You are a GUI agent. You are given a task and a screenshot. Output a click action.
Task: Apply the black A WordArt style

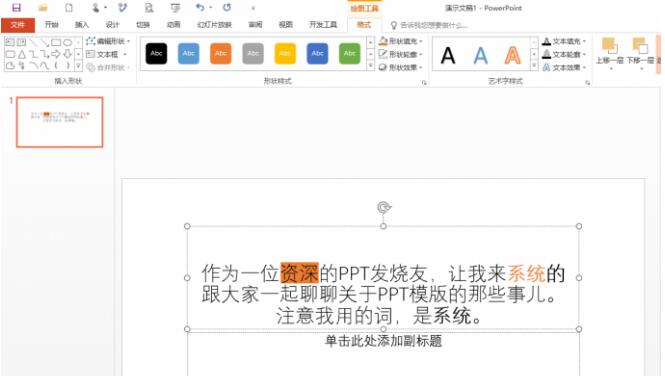(448, 56)
